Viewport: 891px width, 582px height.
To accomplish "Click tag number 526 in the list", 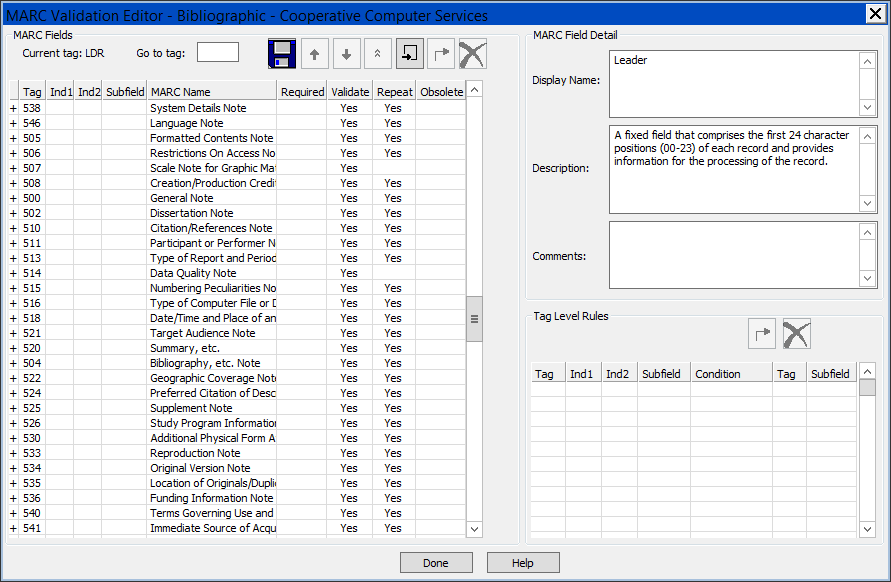I will click(32, 423).
